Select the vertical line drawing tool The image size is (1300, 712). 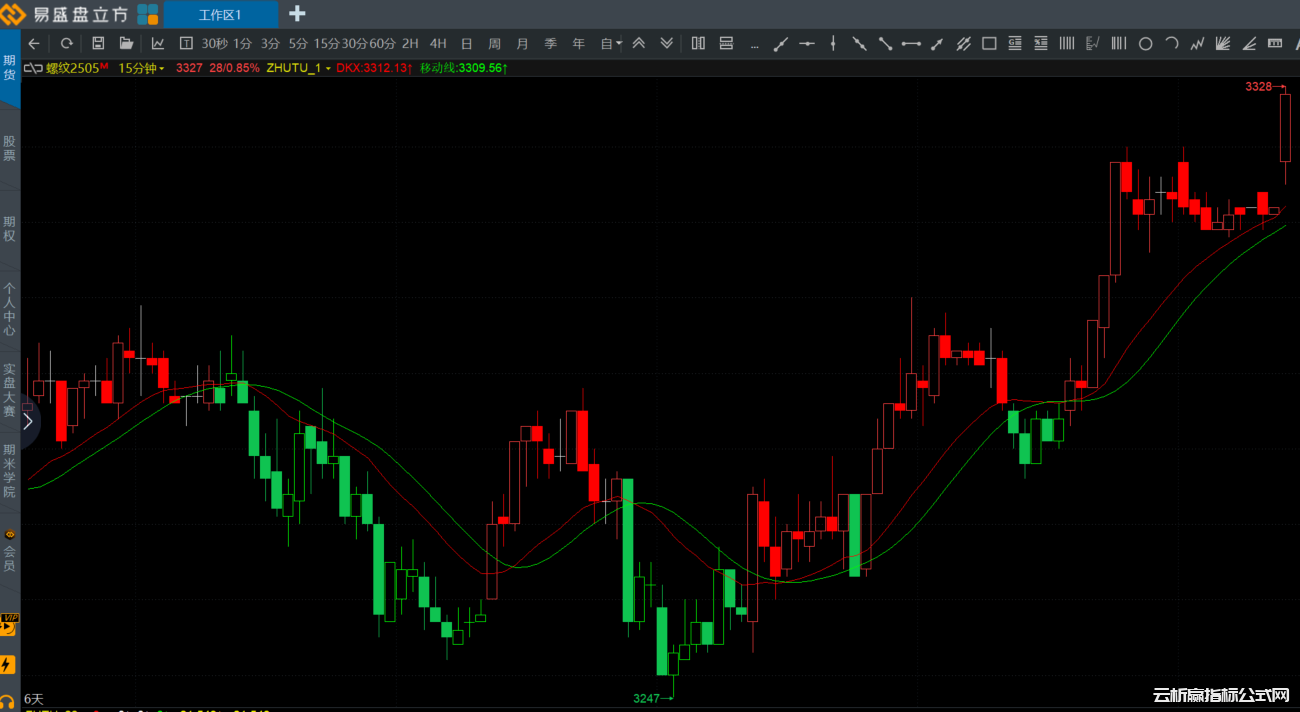click(x=832, y=43)
